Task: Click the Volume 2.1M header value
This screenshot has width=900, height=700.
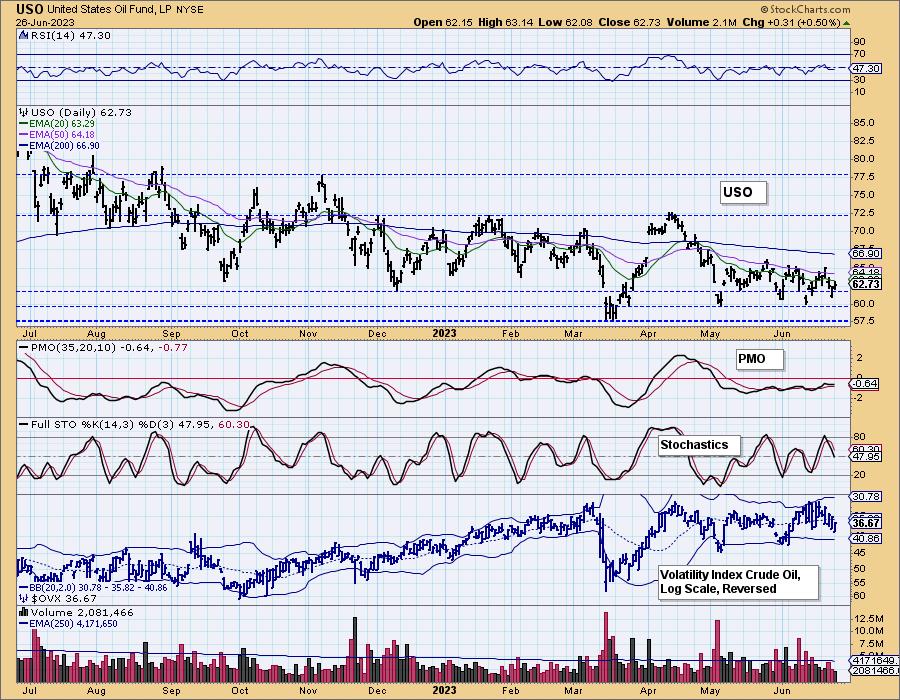Action: pos(701,23)
